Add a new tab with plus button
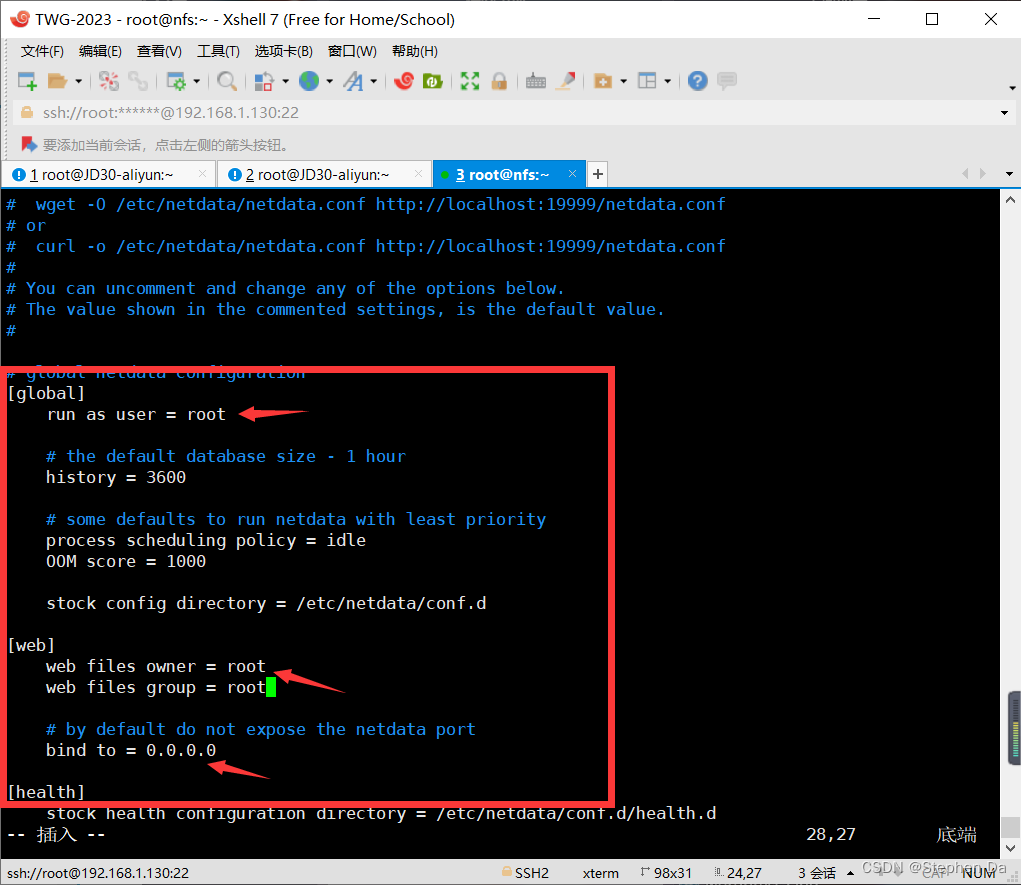Image resolution: width=1021 pixels, height=885 pixels. (x=598, y=175)
